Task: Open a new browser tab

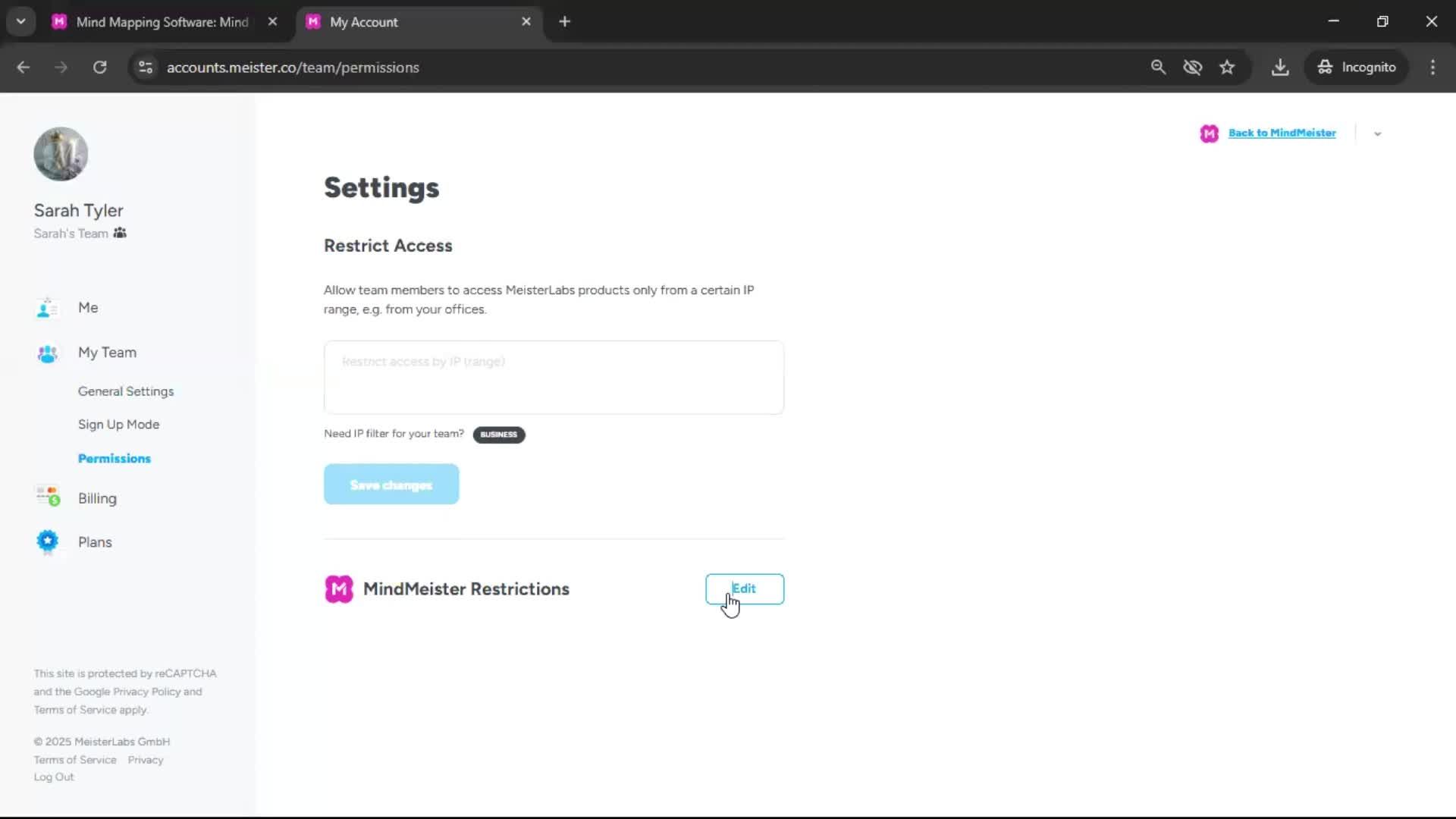Action: pyautogui.click(x=564, y=22)
